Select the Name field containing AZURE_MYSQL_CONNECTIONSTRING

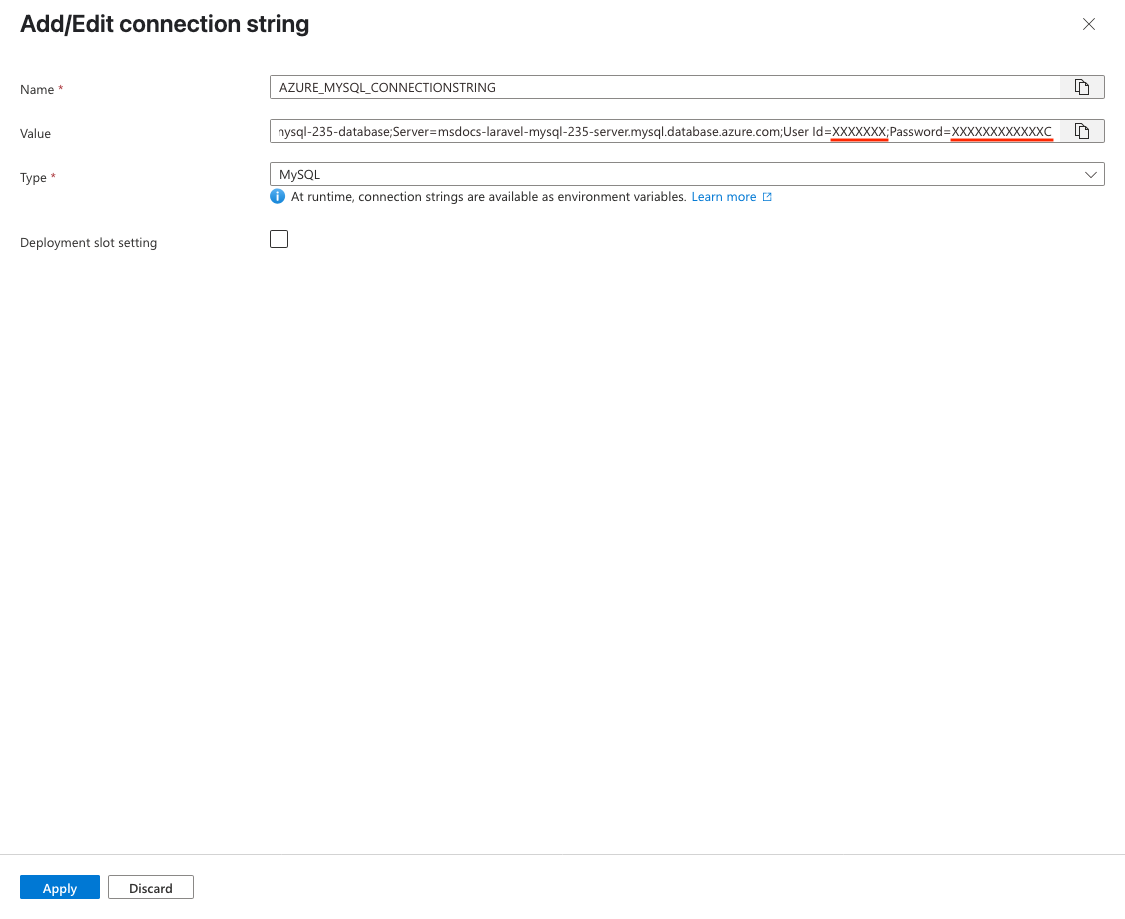[x=660, y=87]
